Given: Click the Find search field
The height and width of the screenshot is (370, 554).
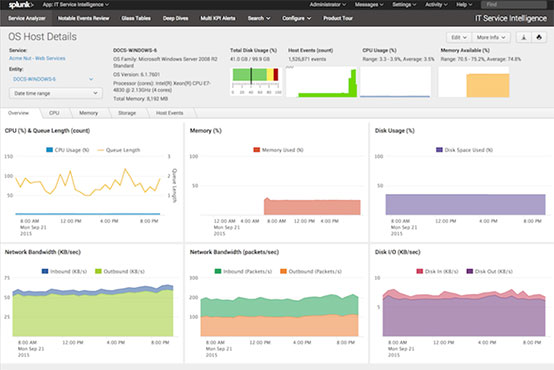Looking at the screenshot, I should pyautogui.click(x=514, y=5).
